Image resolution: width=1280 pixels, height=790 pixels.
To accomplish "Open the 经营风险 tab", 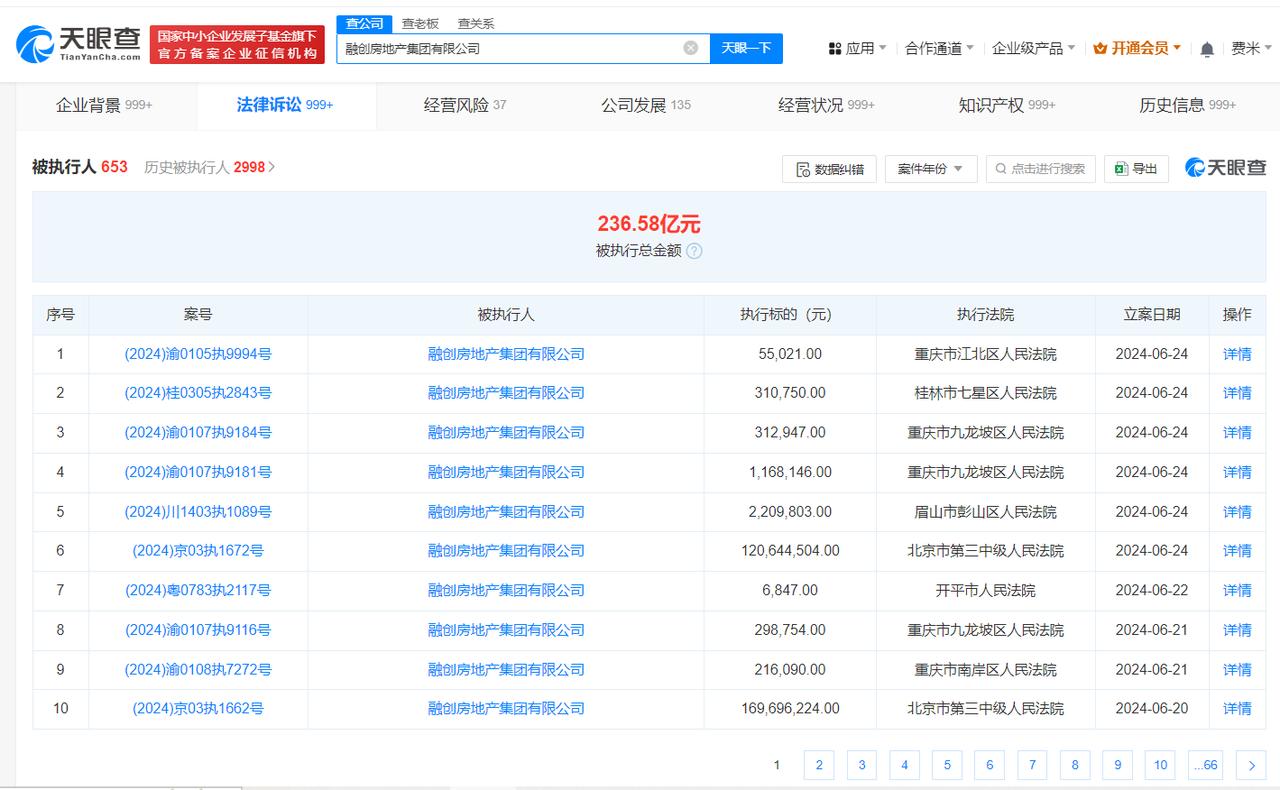I will tap(465, 105).
